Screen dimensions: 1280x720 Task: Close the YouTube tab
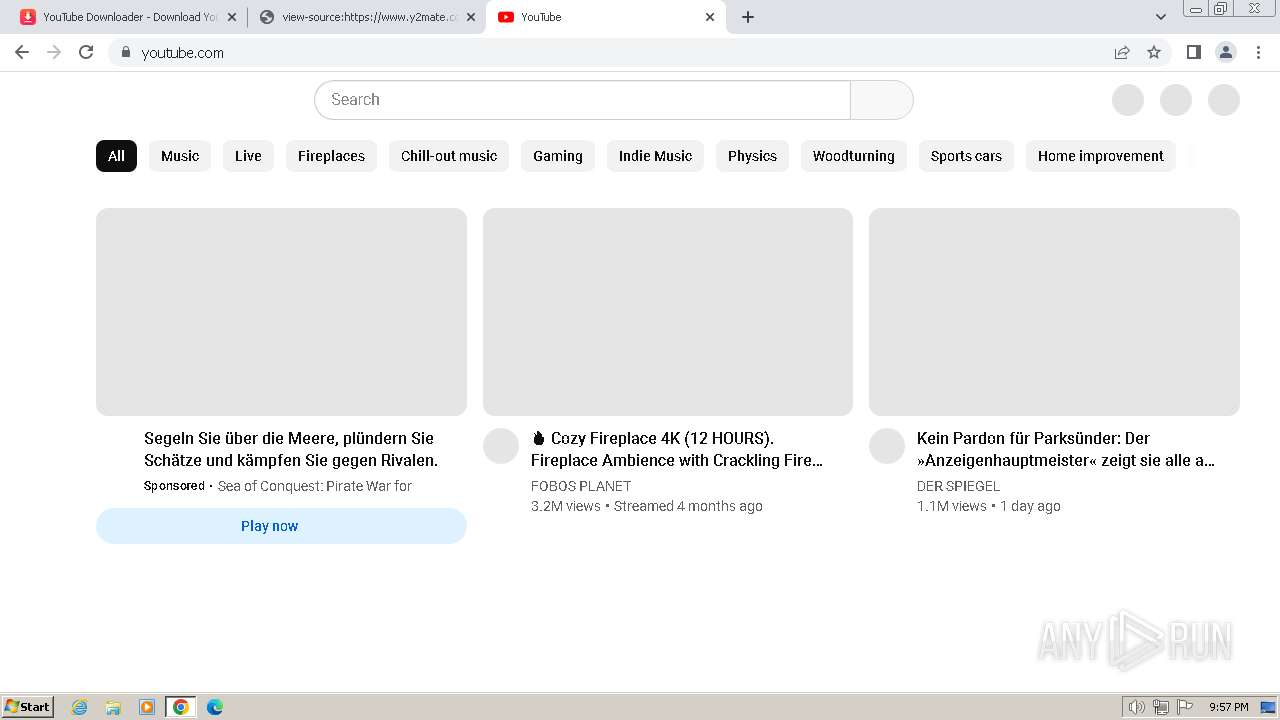pyautogui.click(x=710, y=17)
